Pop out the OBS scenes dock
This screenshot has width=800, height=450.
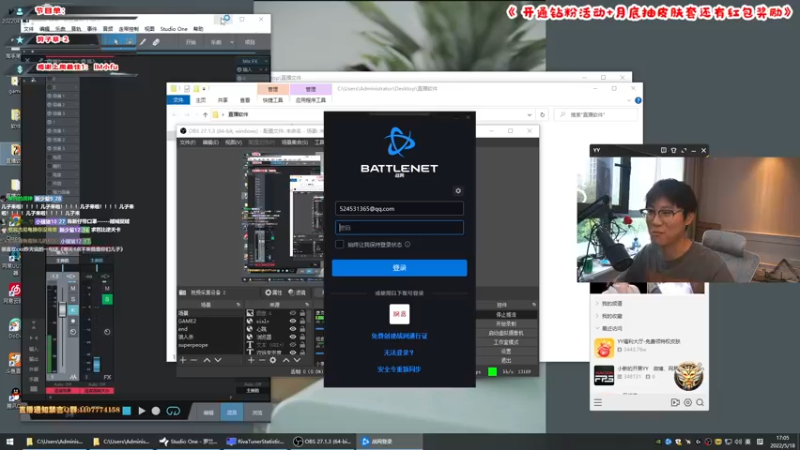click(238, 305)
